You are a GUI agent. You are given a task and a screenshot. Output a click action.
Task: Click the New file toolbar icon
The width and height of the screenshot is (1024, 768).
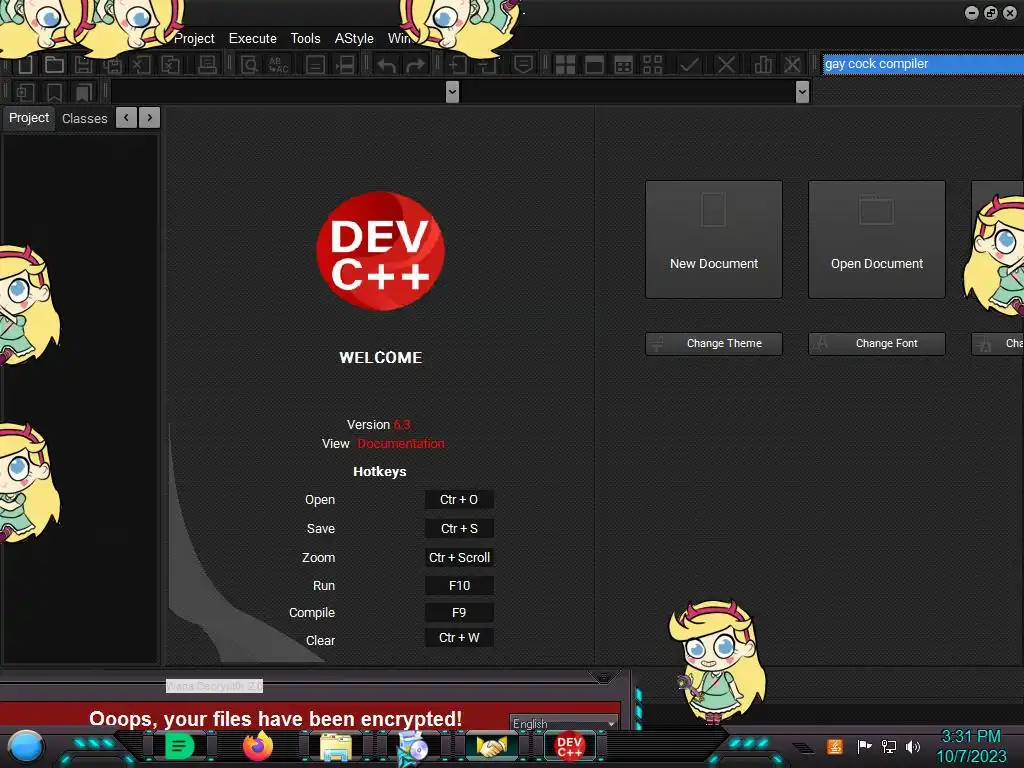(x=25, y=64)
